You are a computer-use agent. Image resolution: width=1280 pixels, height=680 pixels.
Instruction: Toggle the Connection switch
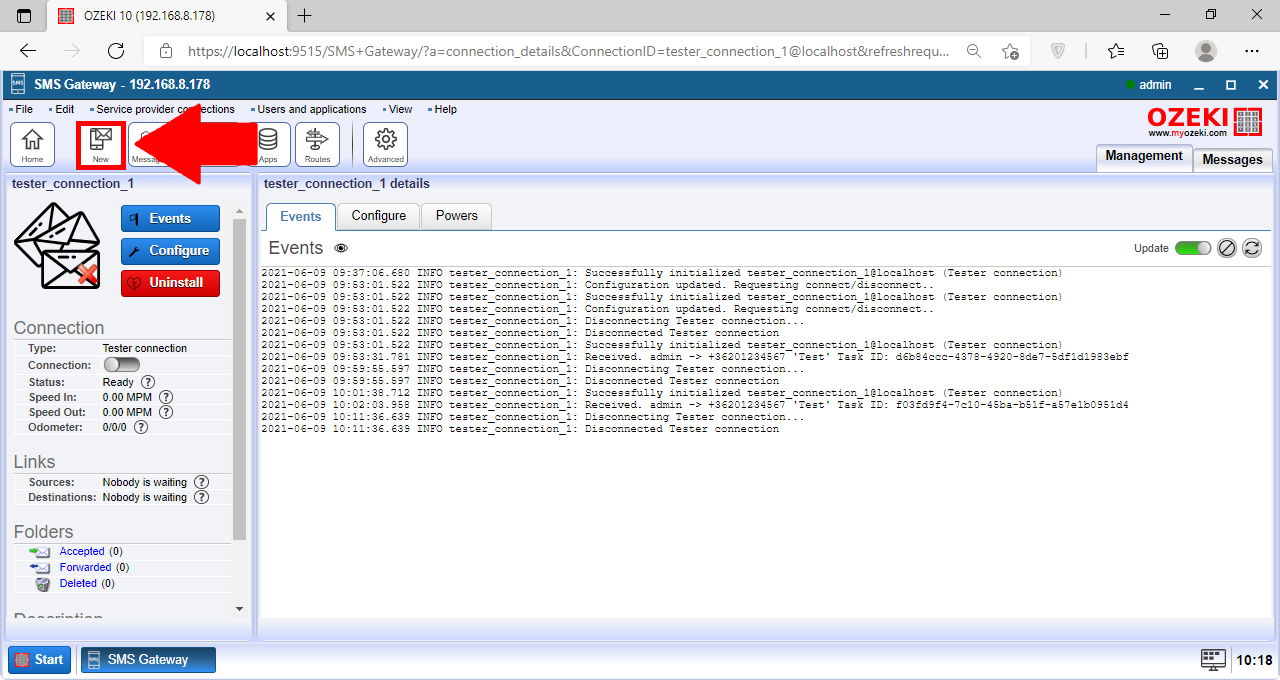tap(122, 365)
